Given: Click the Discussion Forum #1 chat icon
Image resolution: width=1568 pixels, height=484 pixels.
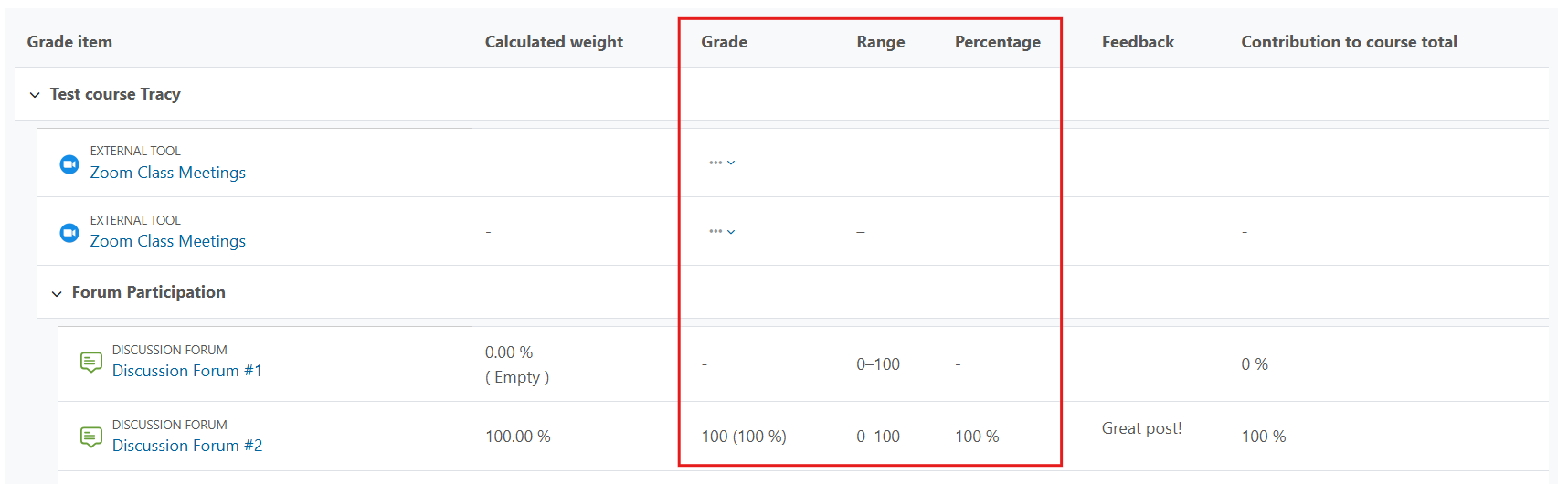Looking at the screenshot, I should [x=91, y=363].
